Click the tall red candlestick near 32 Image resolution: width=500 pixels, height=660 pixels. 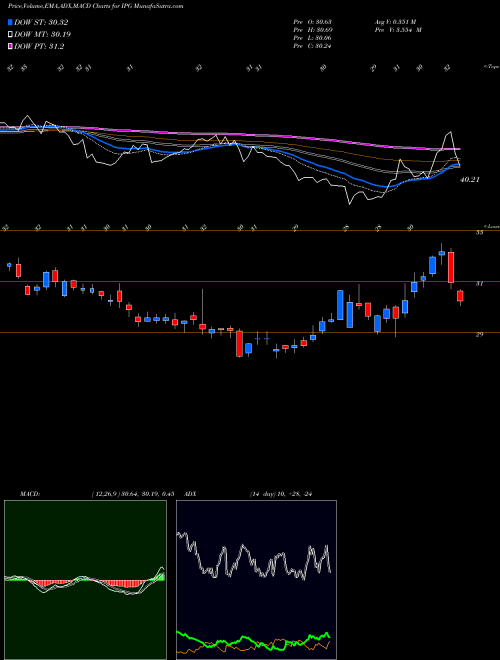(451, 267)
